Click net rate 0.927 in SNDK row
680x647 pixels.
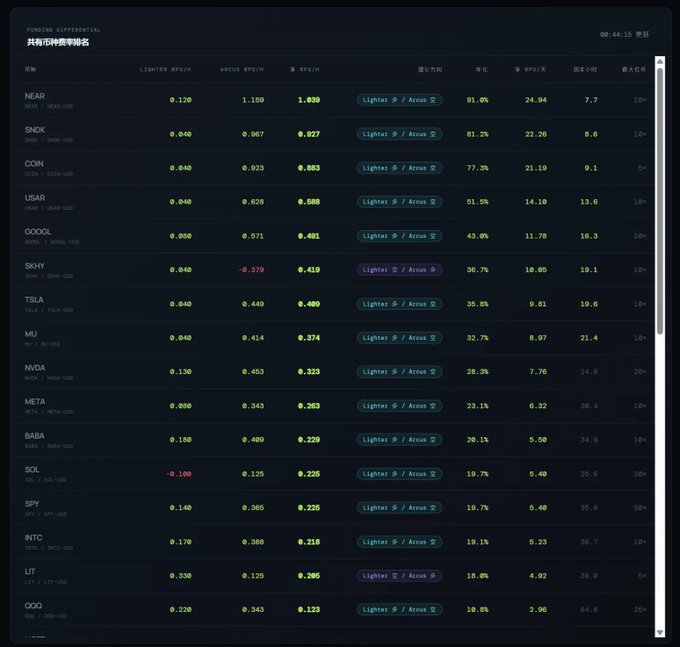[309, 134]
